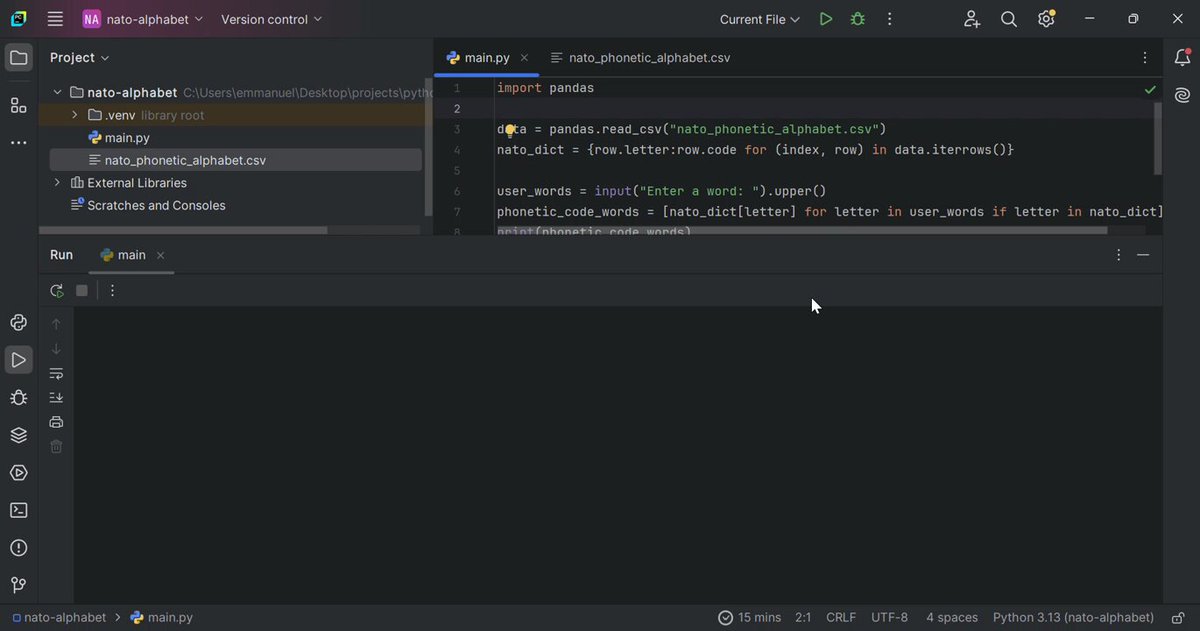Open the Project view dropdown header
Viewport: 1200px width, 631px height.
[80, 58]
